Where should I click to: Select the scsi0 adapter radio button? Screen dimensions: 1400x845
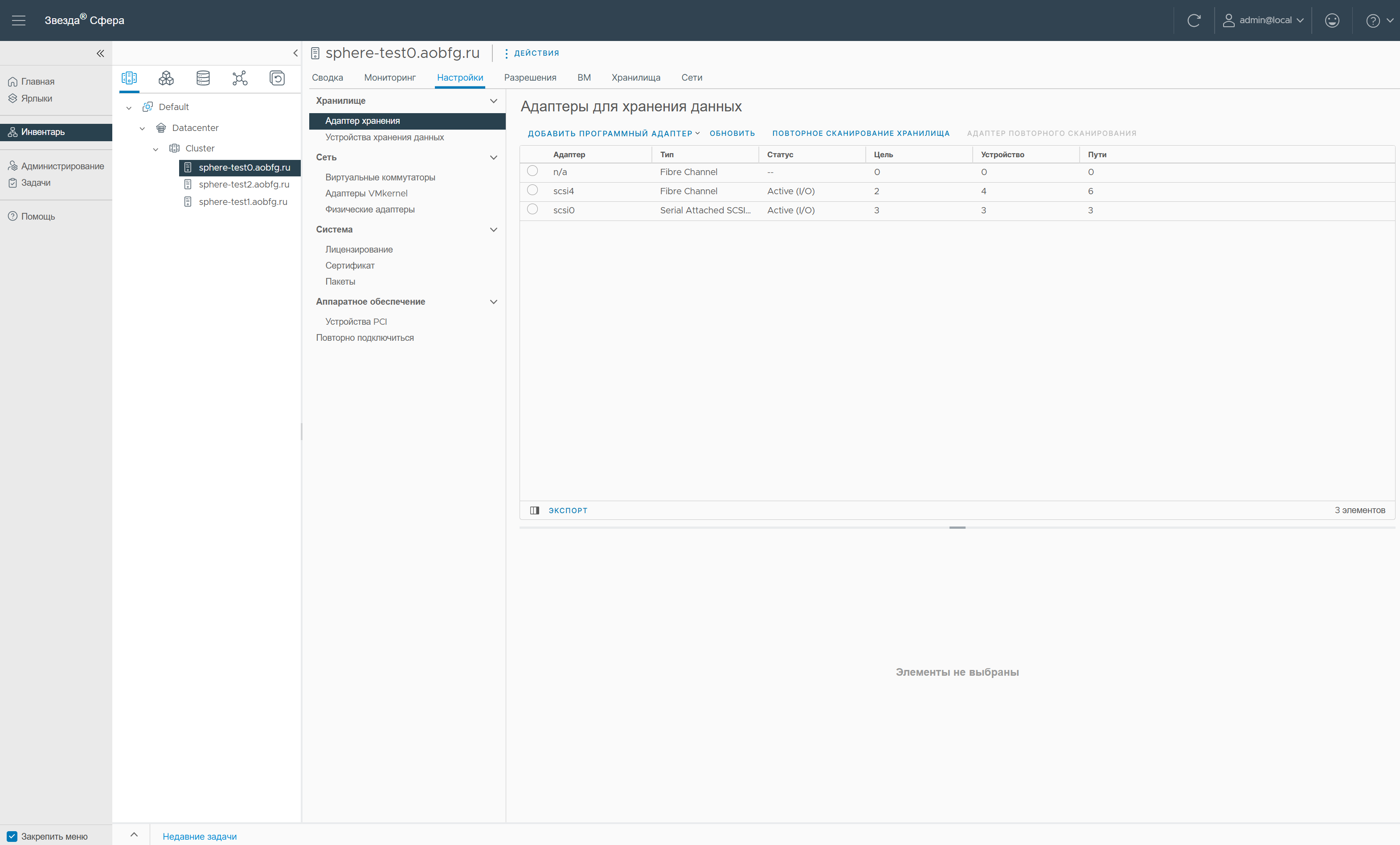[532, 209]
